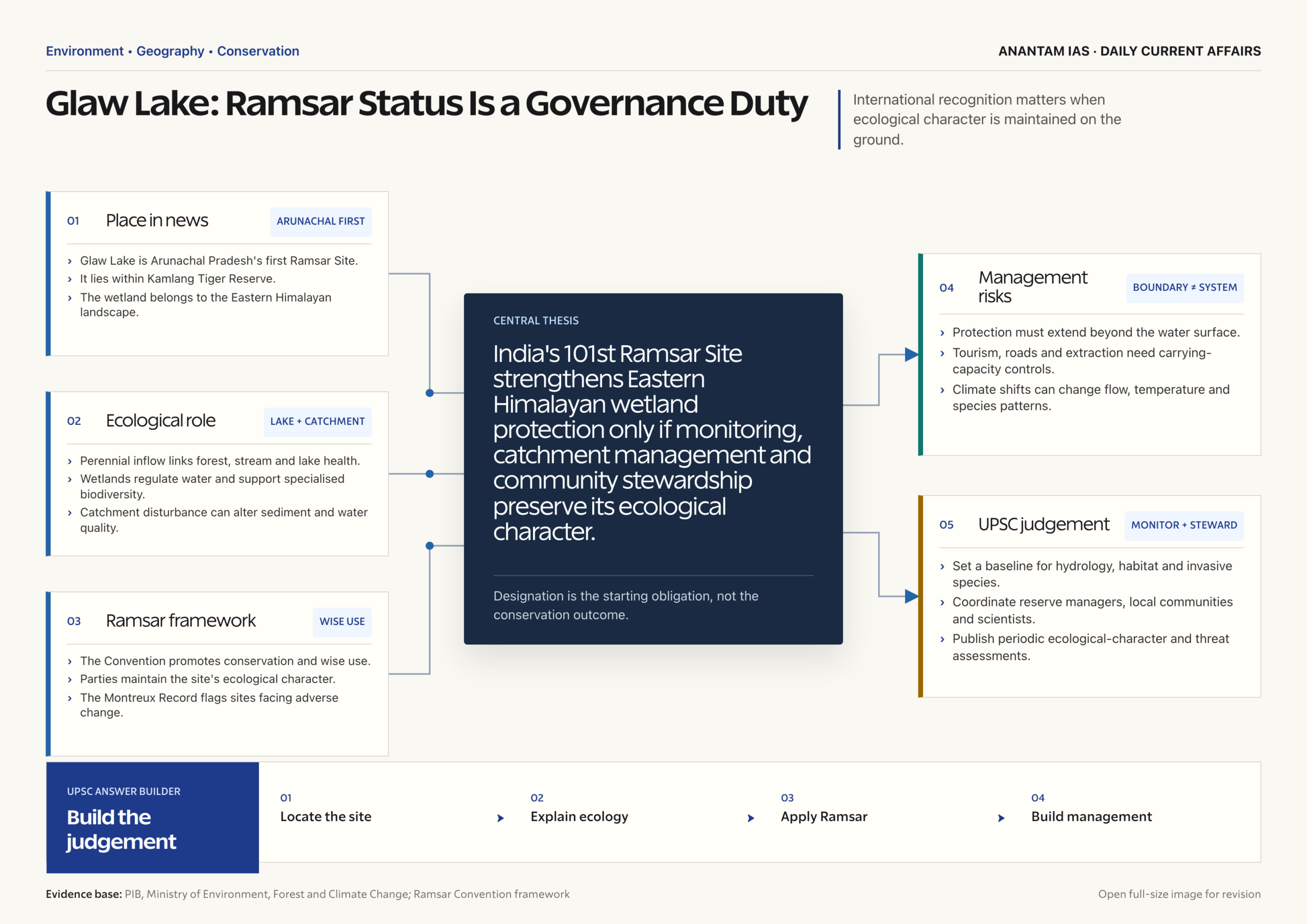Click the arrow after Explain ecology

[x=751, y=818]
